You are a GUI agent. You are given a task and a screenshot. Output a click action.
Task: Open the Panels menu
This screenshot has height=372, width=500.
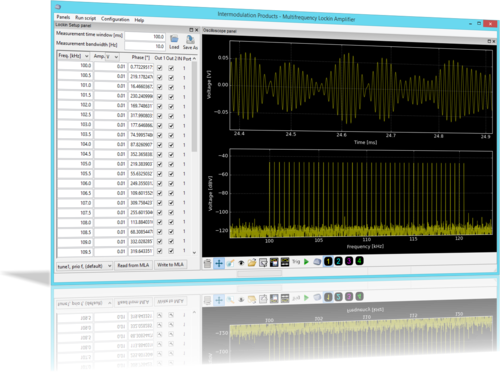(x=63, y=17)
